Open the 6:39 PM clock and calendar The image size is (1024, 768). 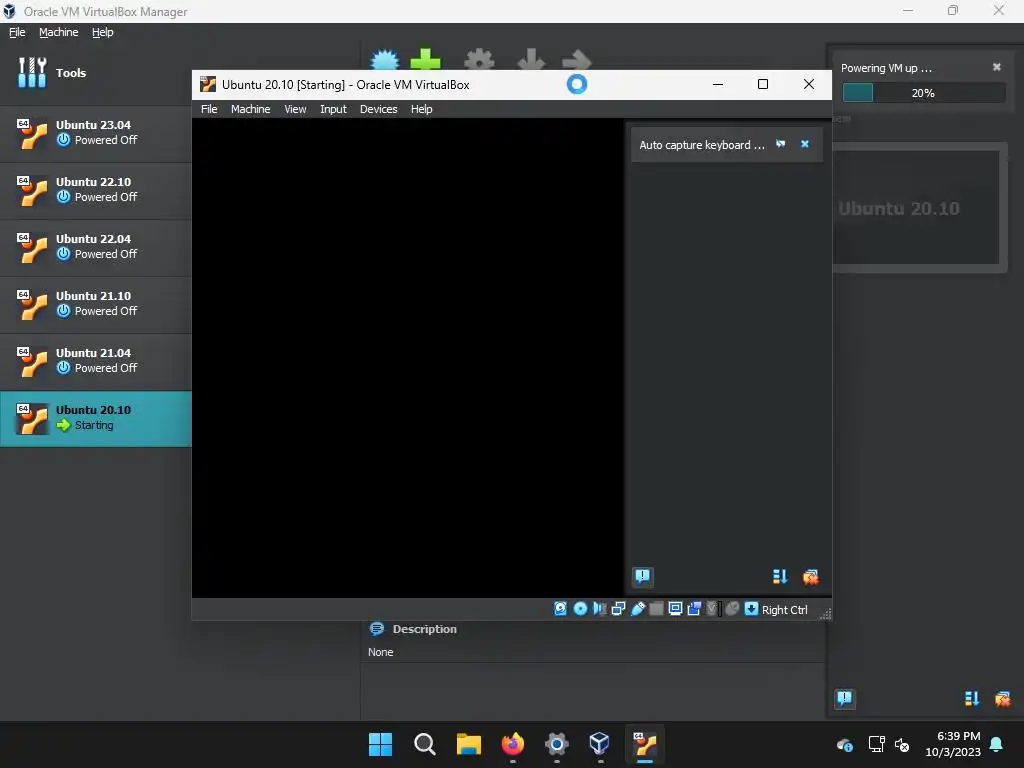(953, 744)
